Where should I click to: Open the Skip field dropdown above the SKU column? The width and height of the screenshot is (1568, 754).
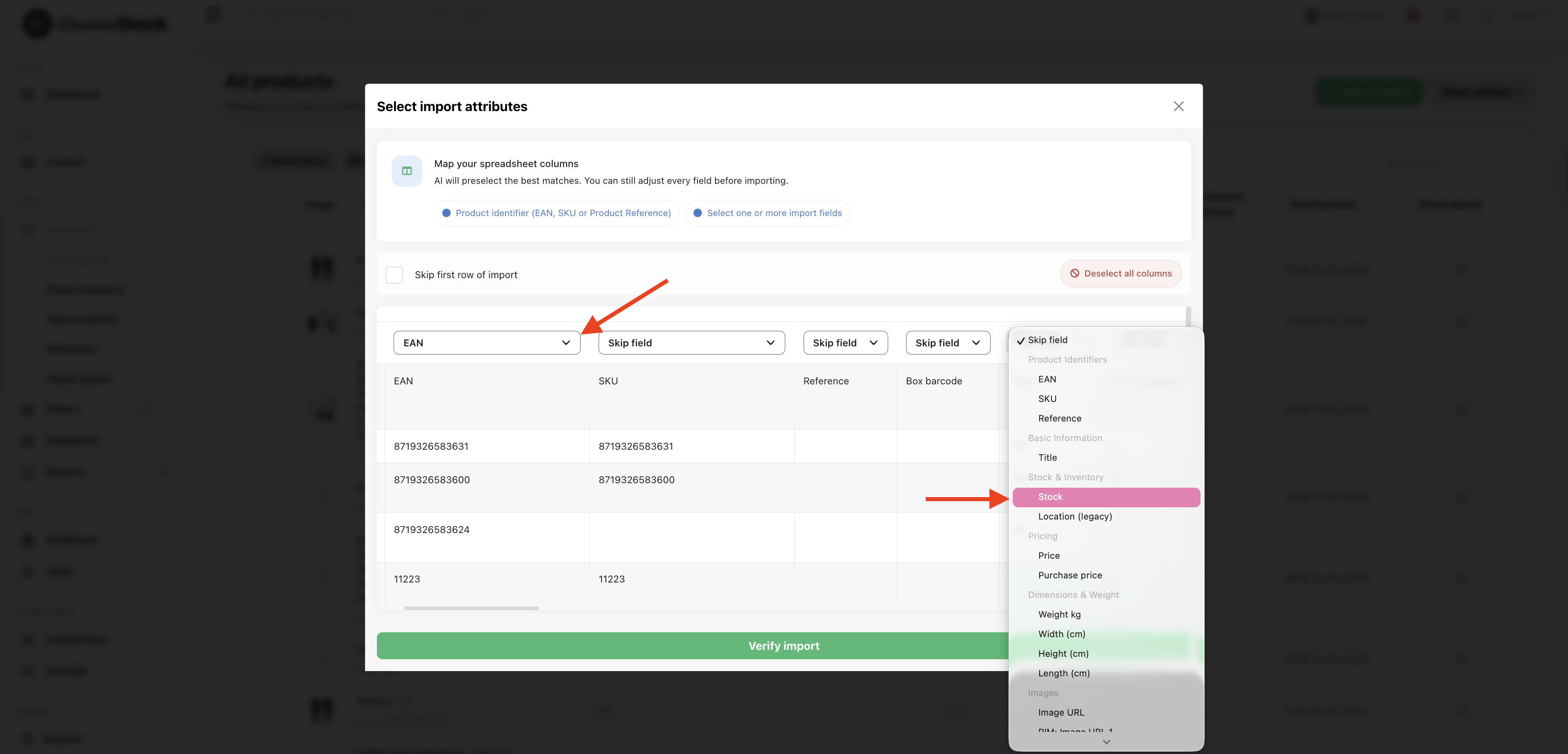[x=691, y=343]
